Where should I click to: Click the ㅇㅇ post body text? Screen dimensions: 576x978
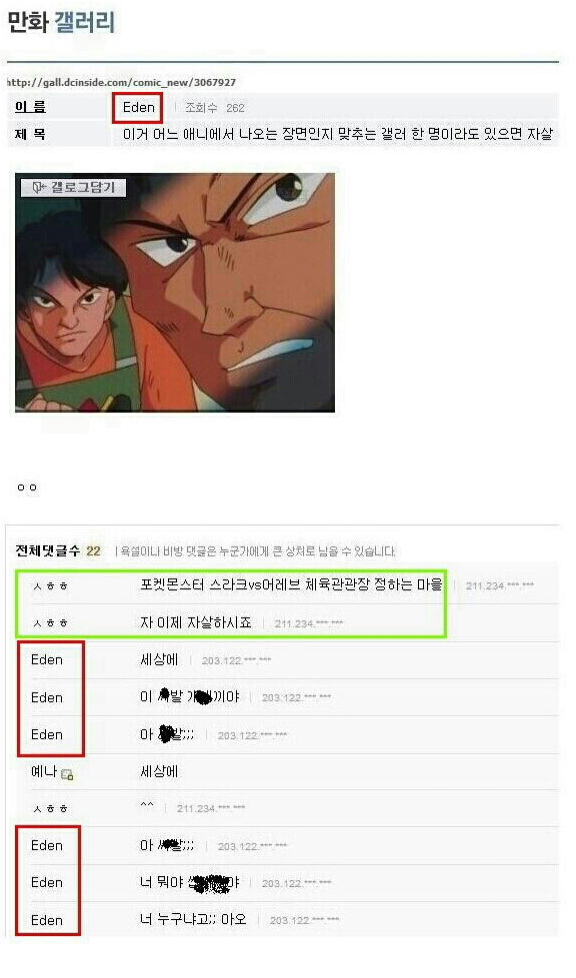(27, 487)
